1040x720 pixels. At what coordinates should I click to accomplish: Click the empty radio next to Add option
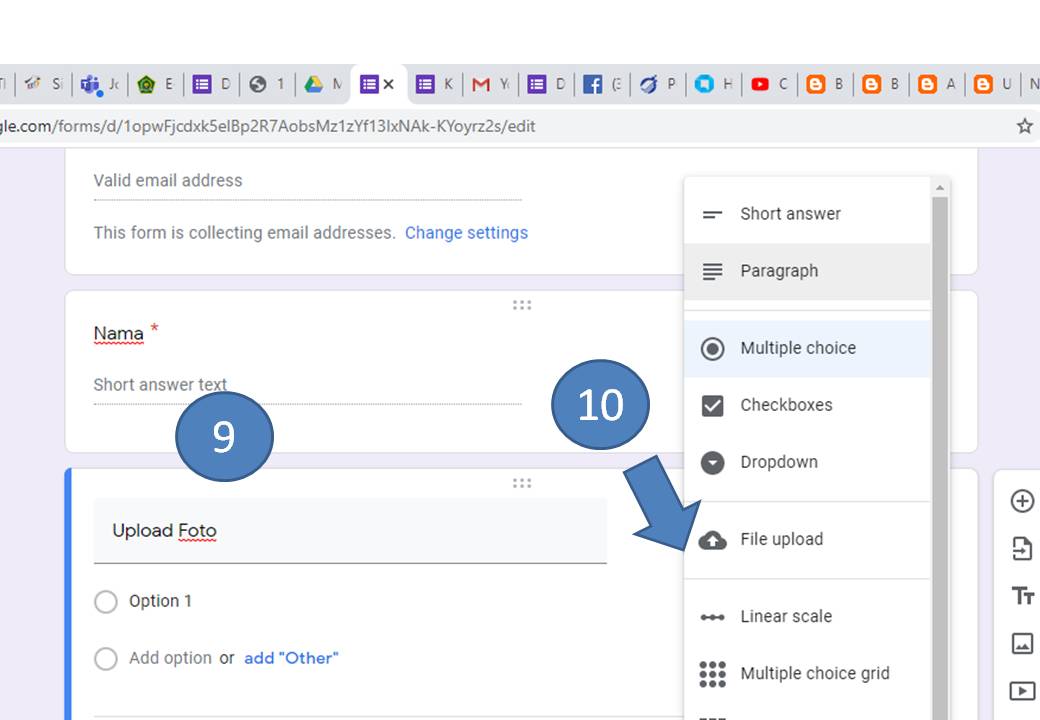tap(106, 658)
